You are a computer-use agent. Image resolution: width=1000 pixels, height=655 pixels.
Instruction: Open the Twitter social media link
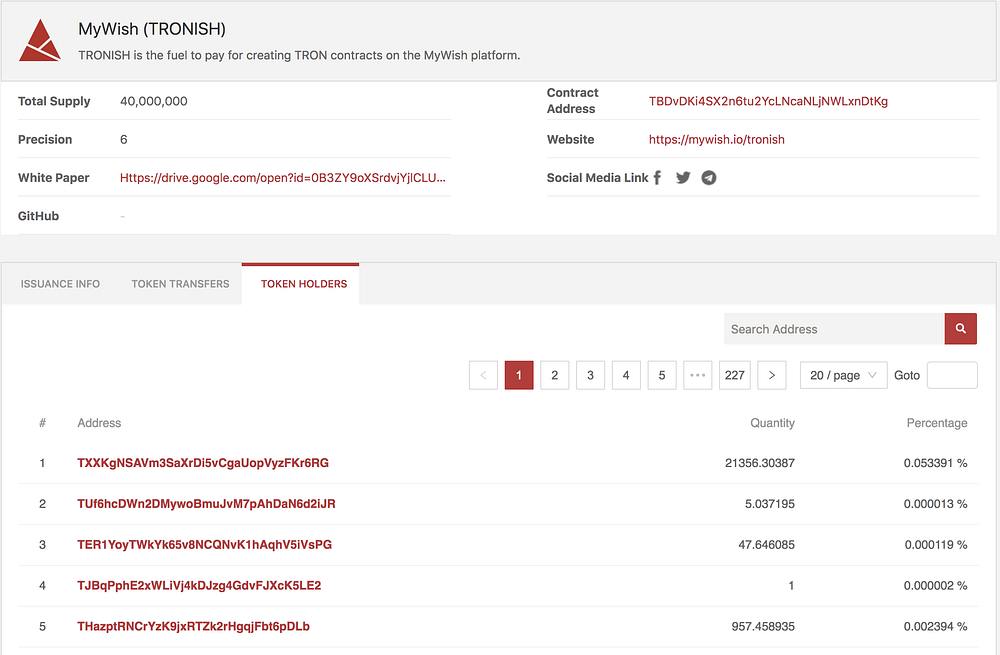click(x=683, y=178)
